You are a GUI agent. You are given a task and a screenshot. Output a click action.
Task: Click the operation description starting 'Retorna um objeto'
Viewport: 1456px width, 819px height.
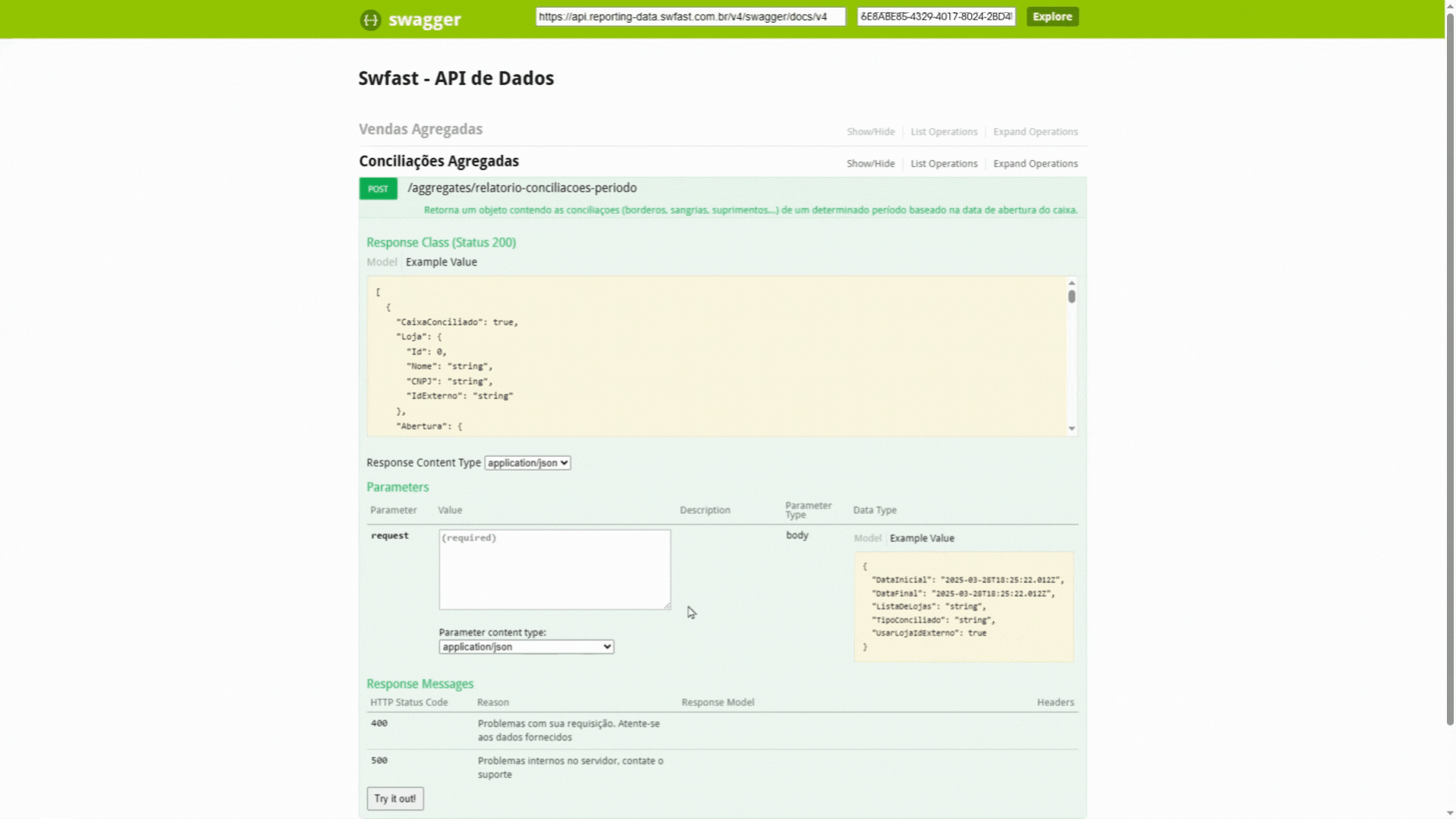point(750,210)
